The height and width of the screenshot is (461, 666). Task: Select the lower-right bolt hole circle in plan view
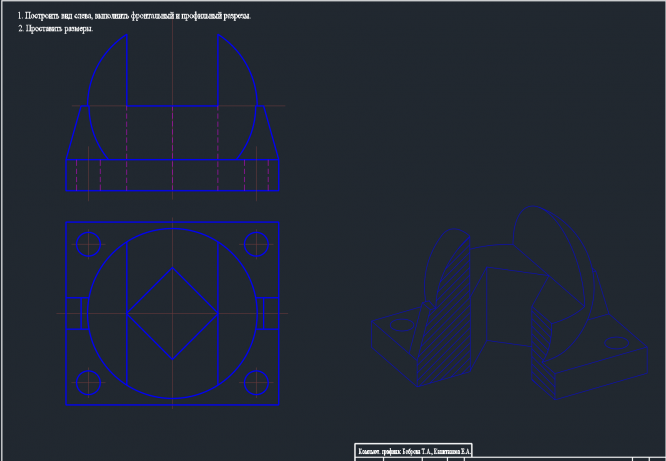point(257,382)
